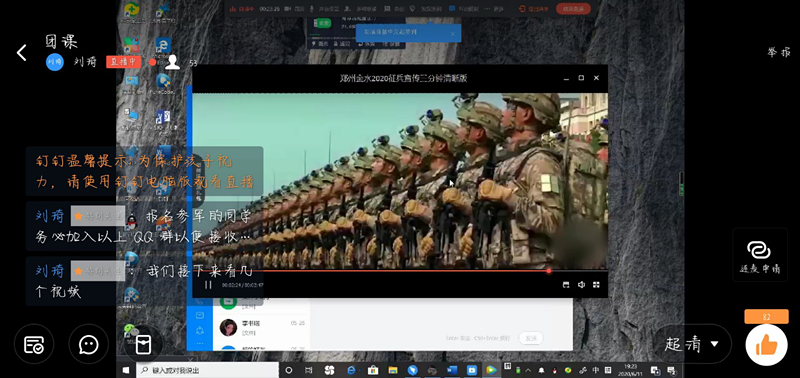Toggle the mini-window mode icon in the player

tap(566, 285)
